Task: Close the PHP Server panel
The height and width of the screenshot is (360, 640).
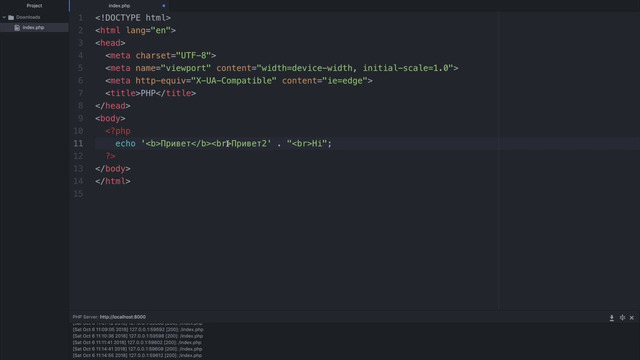Action: 631,318
